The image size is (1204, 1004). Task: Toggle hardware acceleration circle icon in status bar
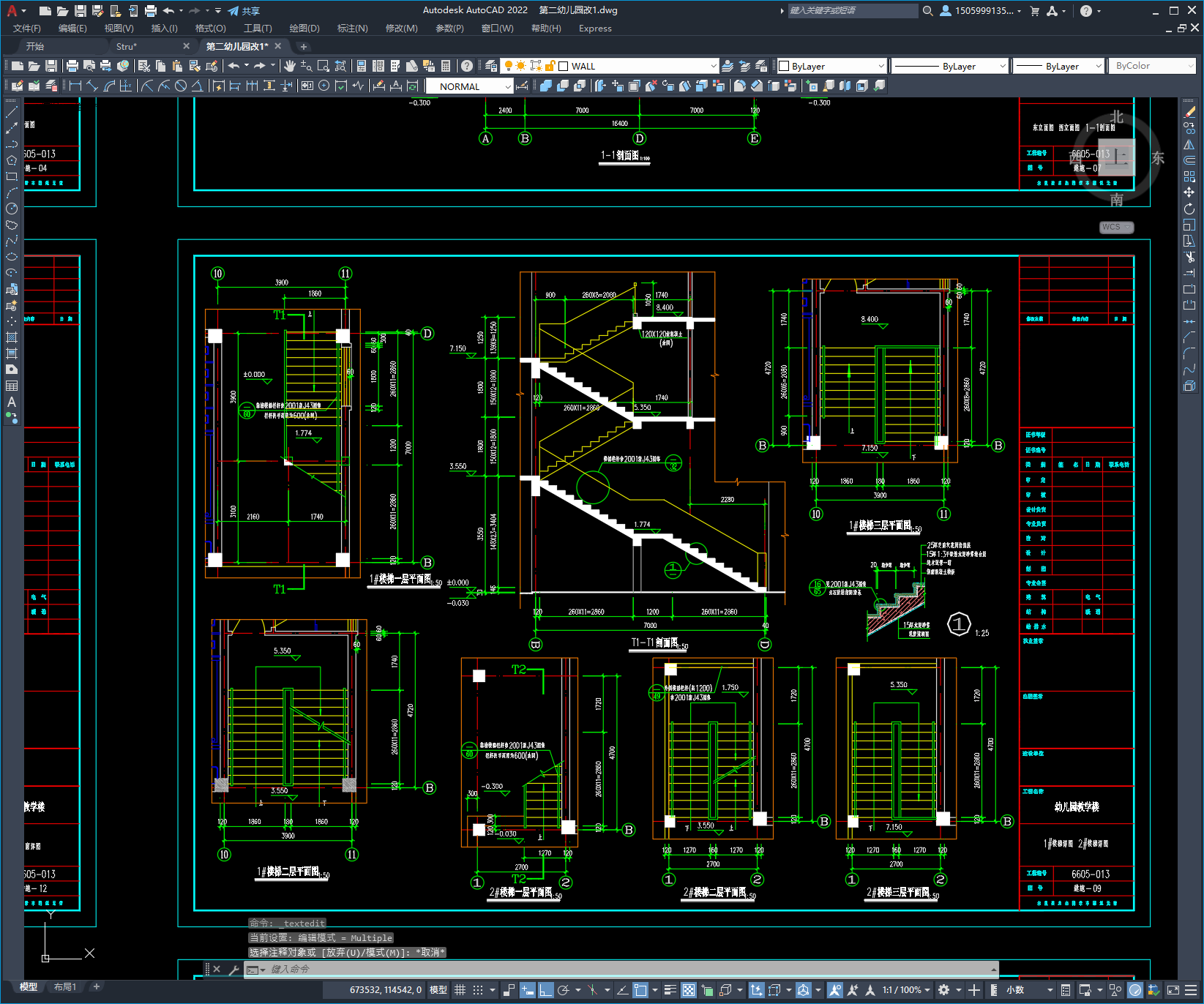click(x=1135, y=990)
